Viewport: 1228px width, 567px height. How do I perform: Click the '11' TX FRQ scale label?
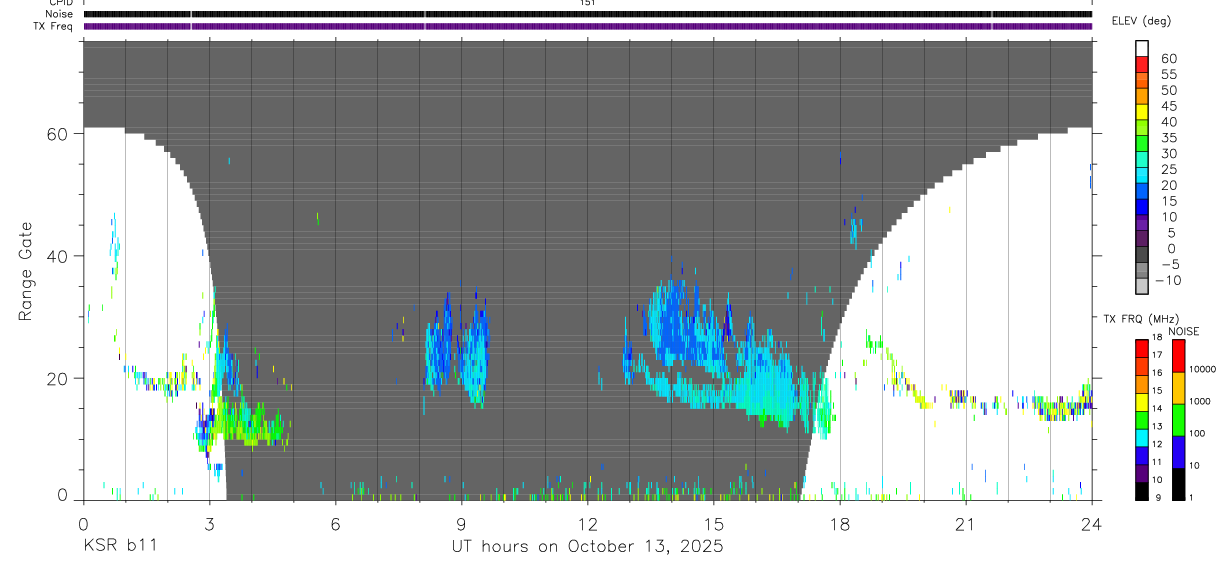click(1157, 462)
